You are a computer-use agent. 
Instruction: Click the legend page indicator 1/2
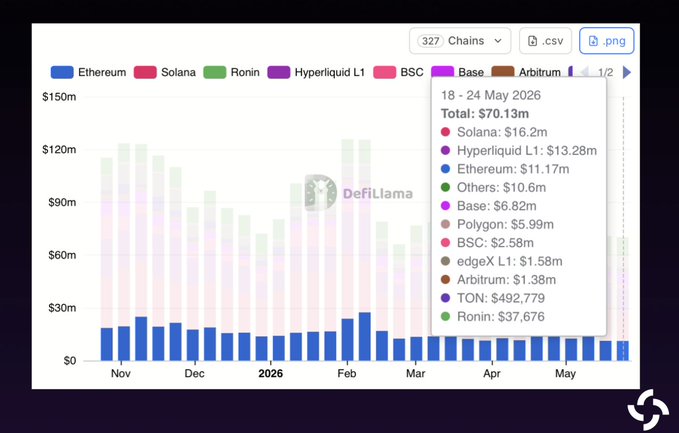click(605, 72)
